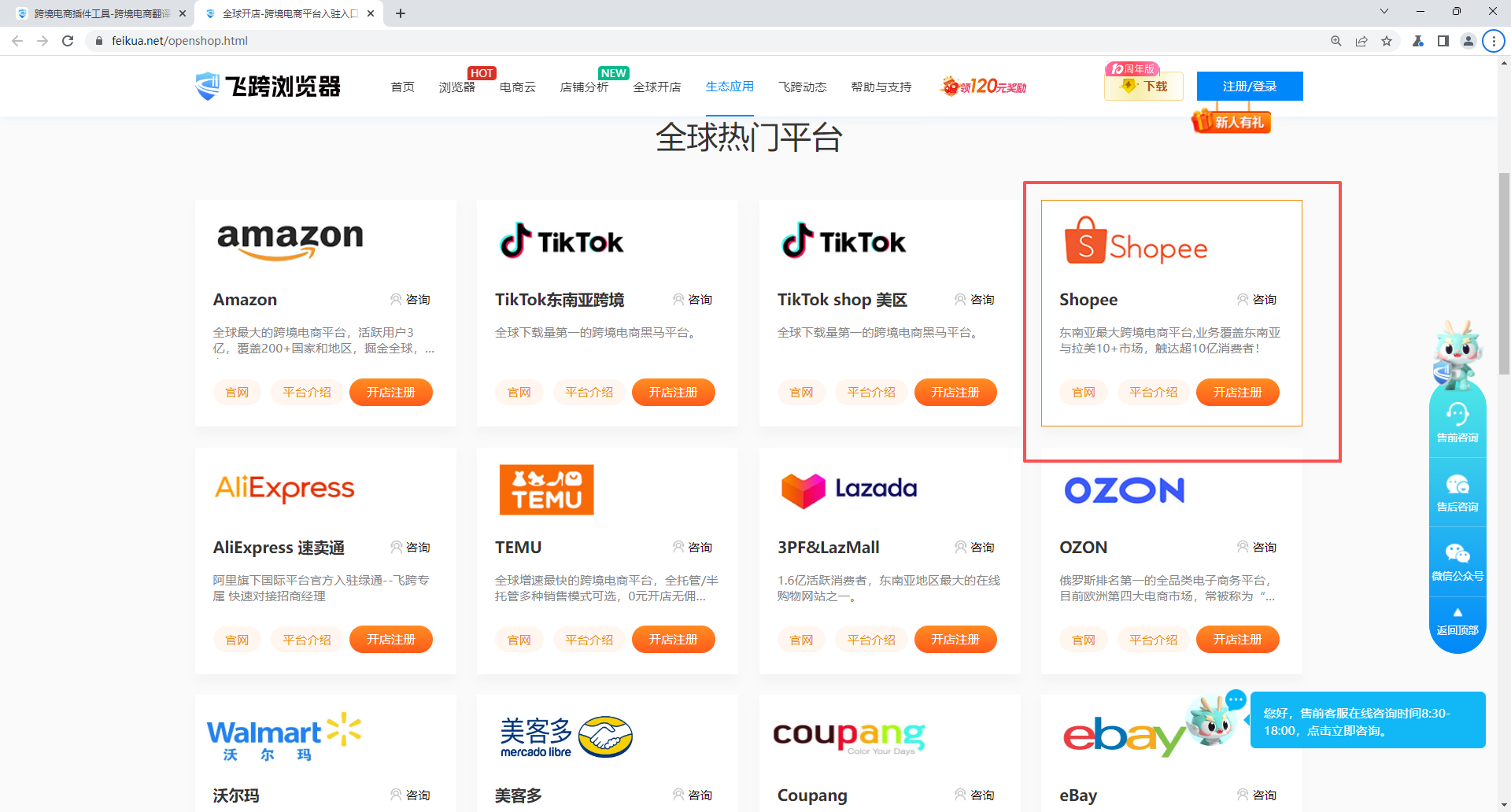Click the online customer service chat popup
The image size is (1511, 812).
pyautogui.click(x=1368, y=721)
